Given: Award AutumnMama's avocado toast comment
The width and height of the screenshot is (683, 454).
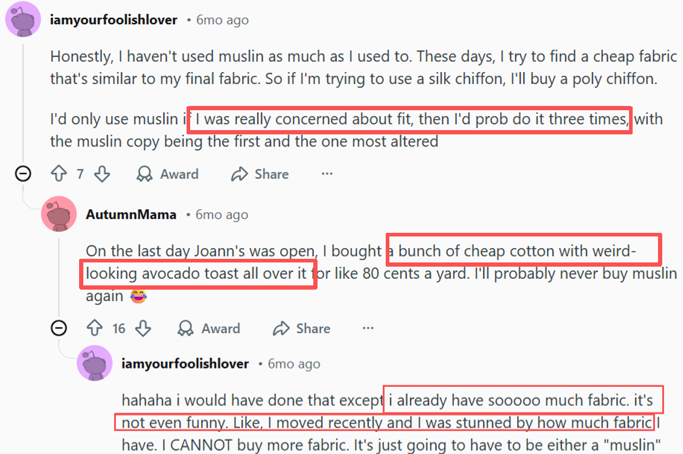Looking at the screenshot, I should (209, 328).
